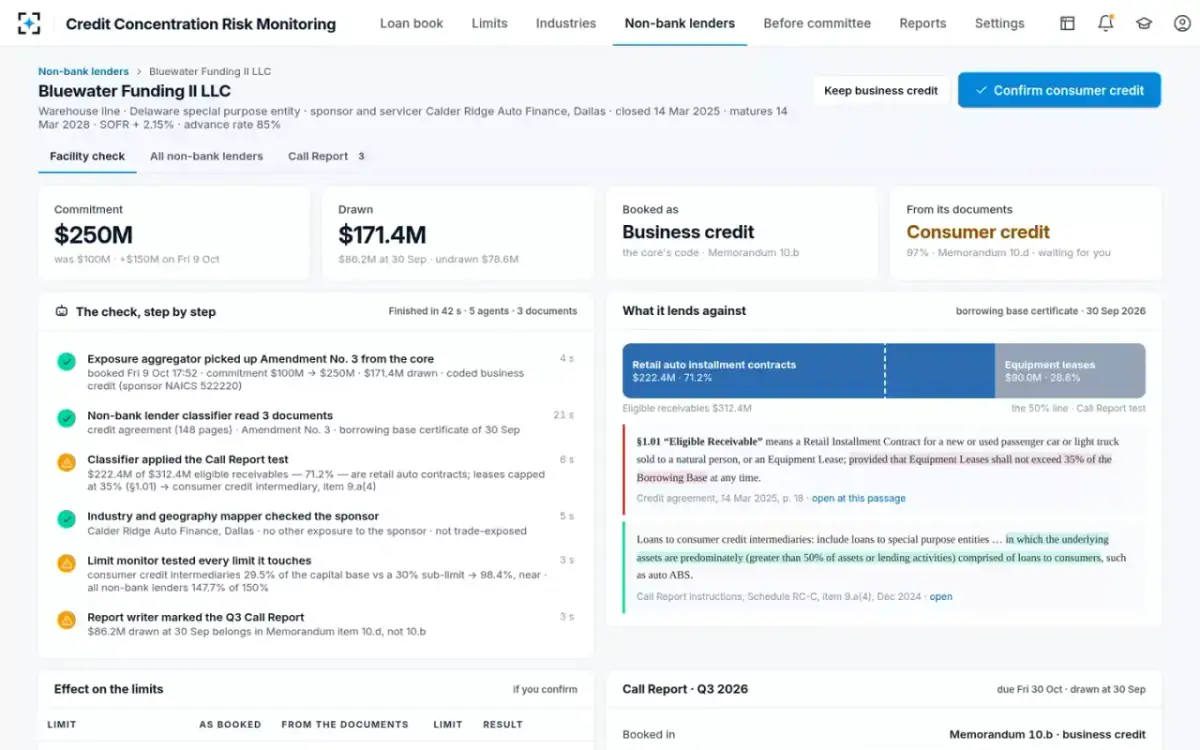Click the green check icon for Non-bank lender classifier step
The width and height of the screenshot is (1200, 750).
click(x=66, y=418)
